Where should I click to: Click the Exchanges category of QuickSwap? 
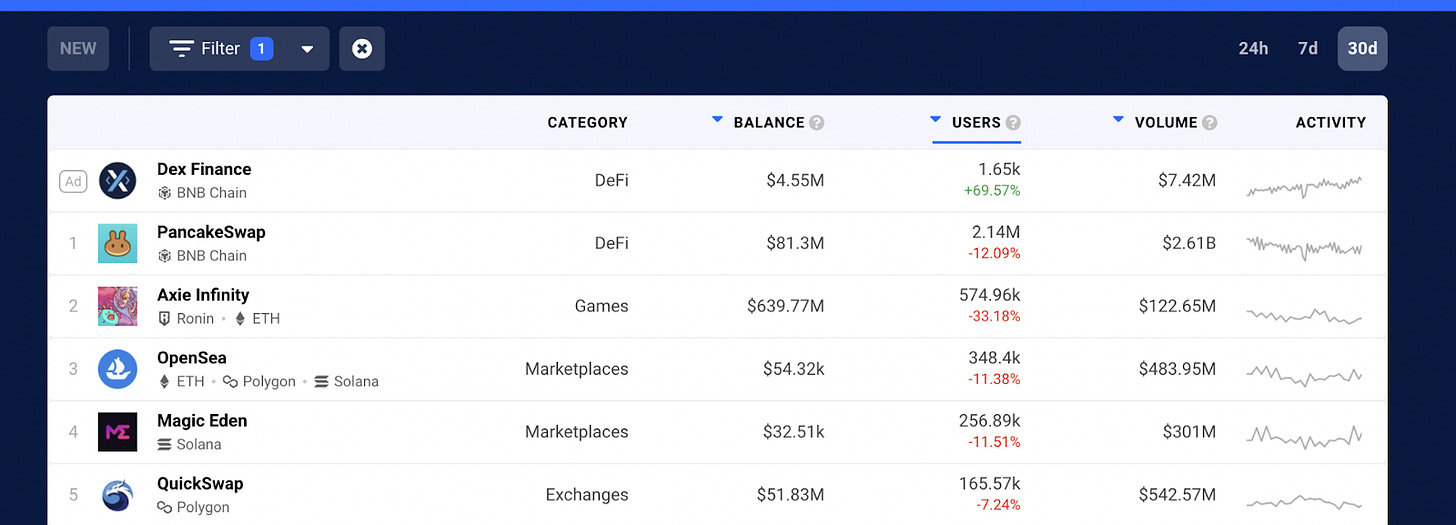pyautogui.click(x=587, y=494)
